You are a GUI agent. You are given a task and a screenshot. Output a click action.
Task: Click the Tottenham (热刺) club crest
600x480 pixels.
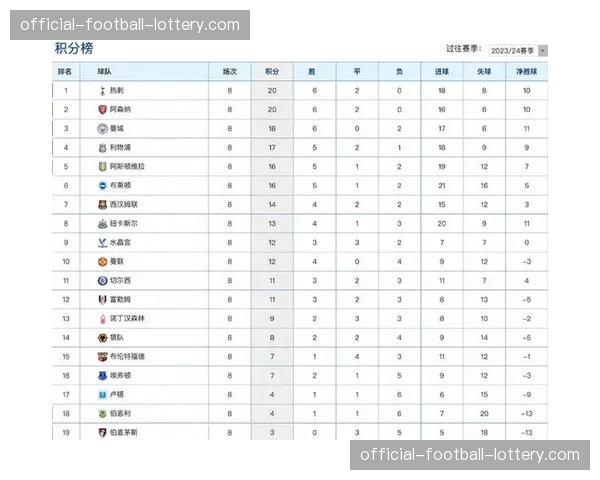pos(102,91)
